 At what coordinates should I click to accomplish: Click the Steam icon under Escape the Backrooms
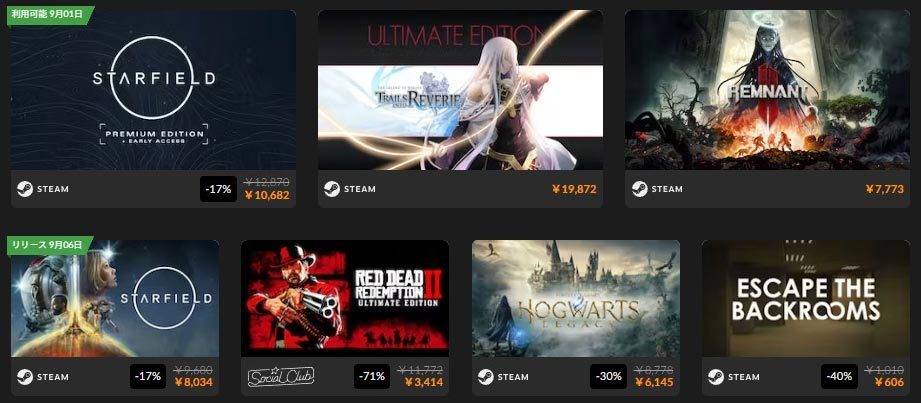(716, 377)
